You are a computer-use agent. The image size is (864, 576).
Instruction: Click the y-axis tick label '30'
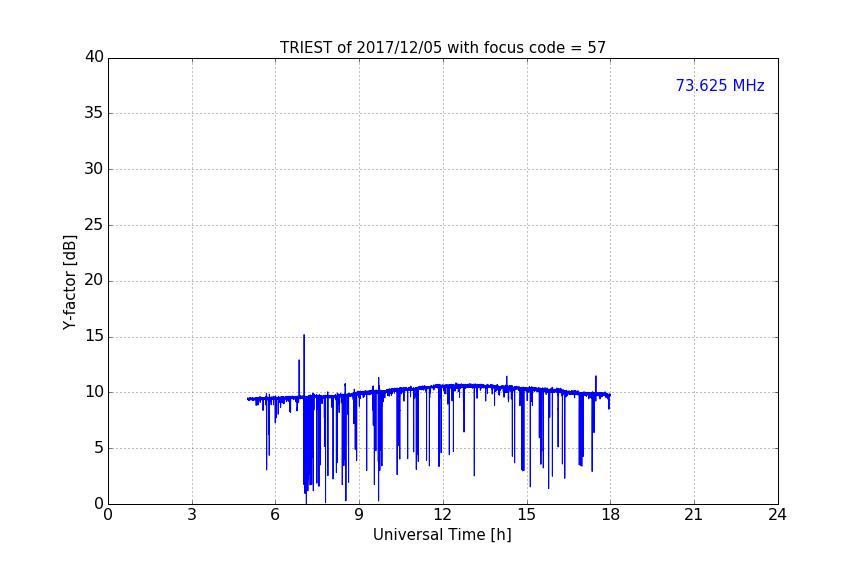(94, 169)
